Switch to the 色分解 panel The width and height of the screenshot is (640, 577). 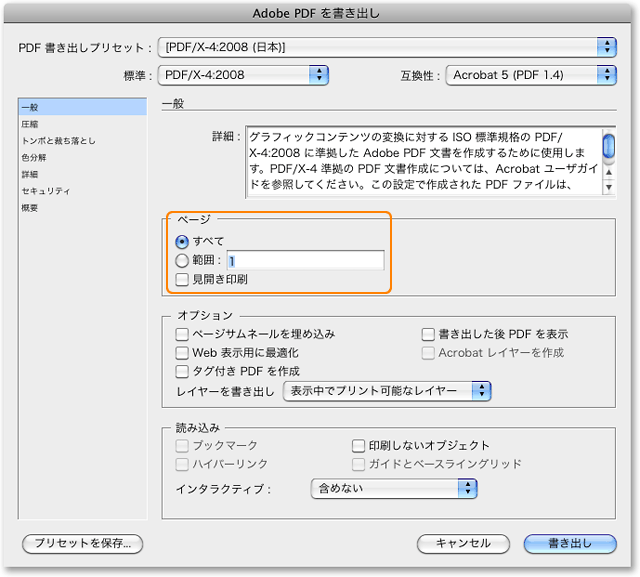coord(33,157)
